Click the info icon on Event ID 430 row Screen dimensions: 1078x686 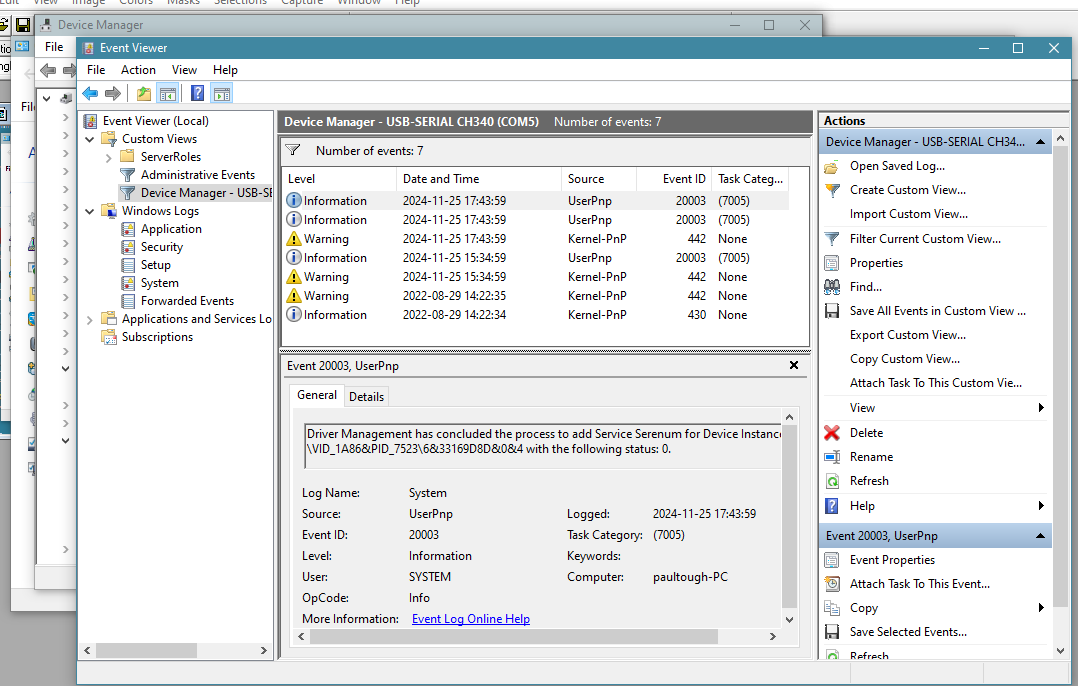(x=294, y=314)
